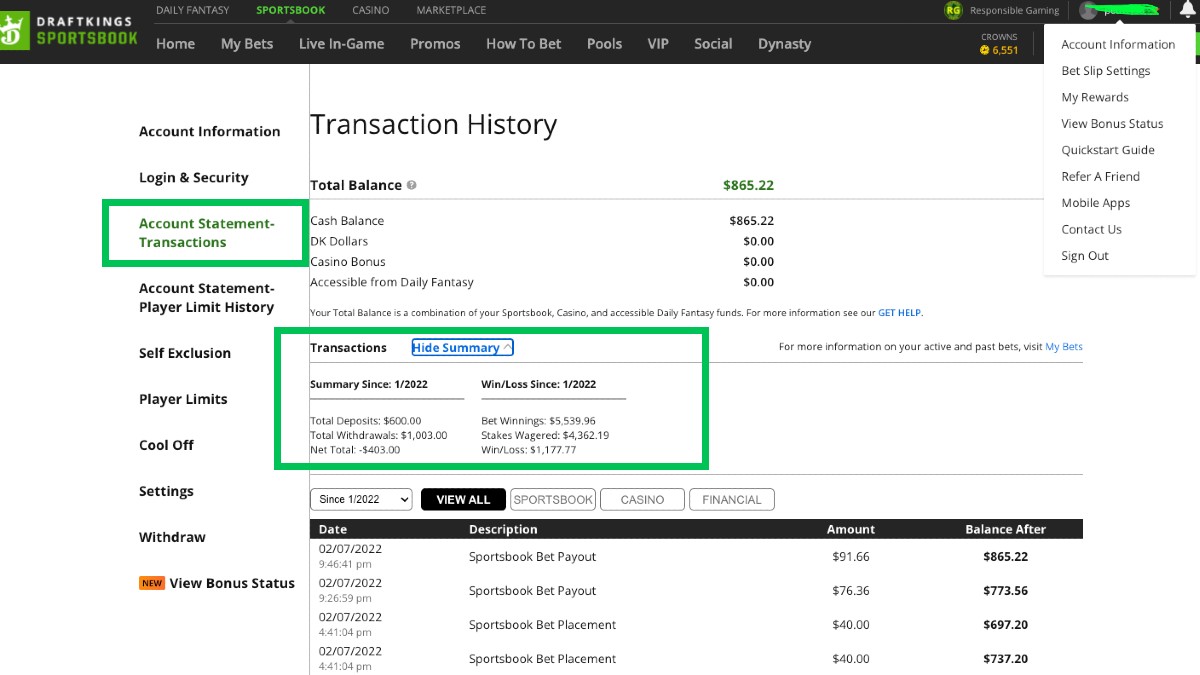Click the user avatar icon
The height and width of the screenshot is (675, 1200).
tap(1088, 10)
